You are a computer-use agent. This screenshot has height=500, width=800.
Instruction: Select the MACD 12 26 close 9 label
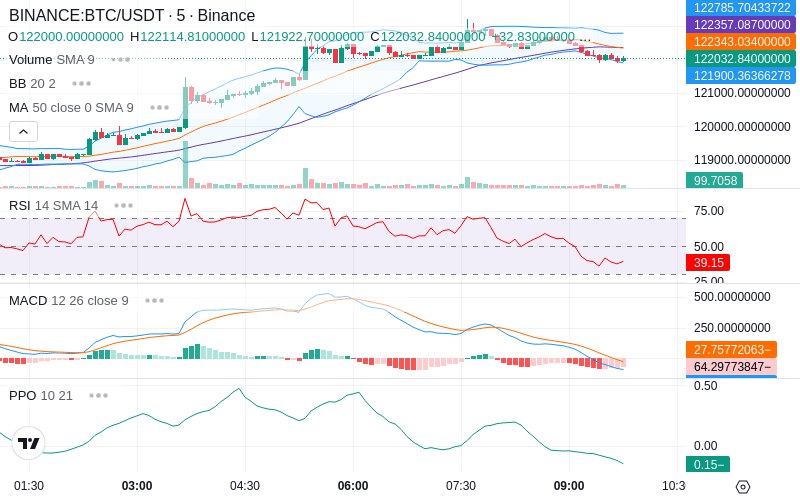pos(69,301)
